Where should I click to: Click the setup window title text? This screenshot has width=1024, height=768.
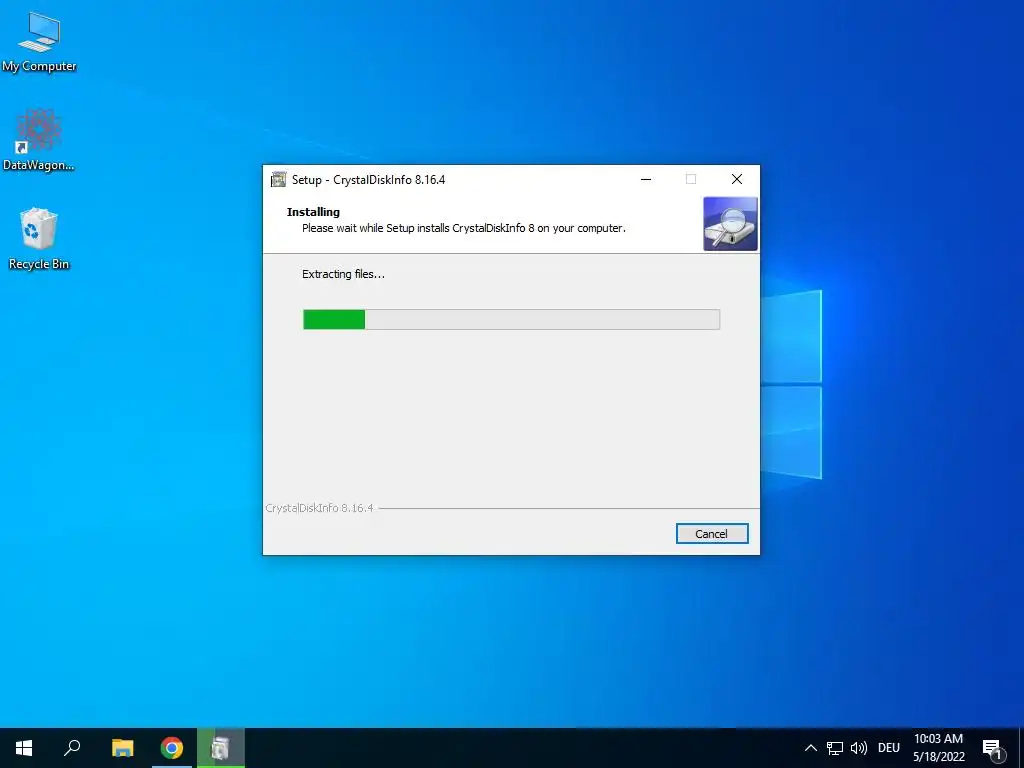[x=368, y=180]
